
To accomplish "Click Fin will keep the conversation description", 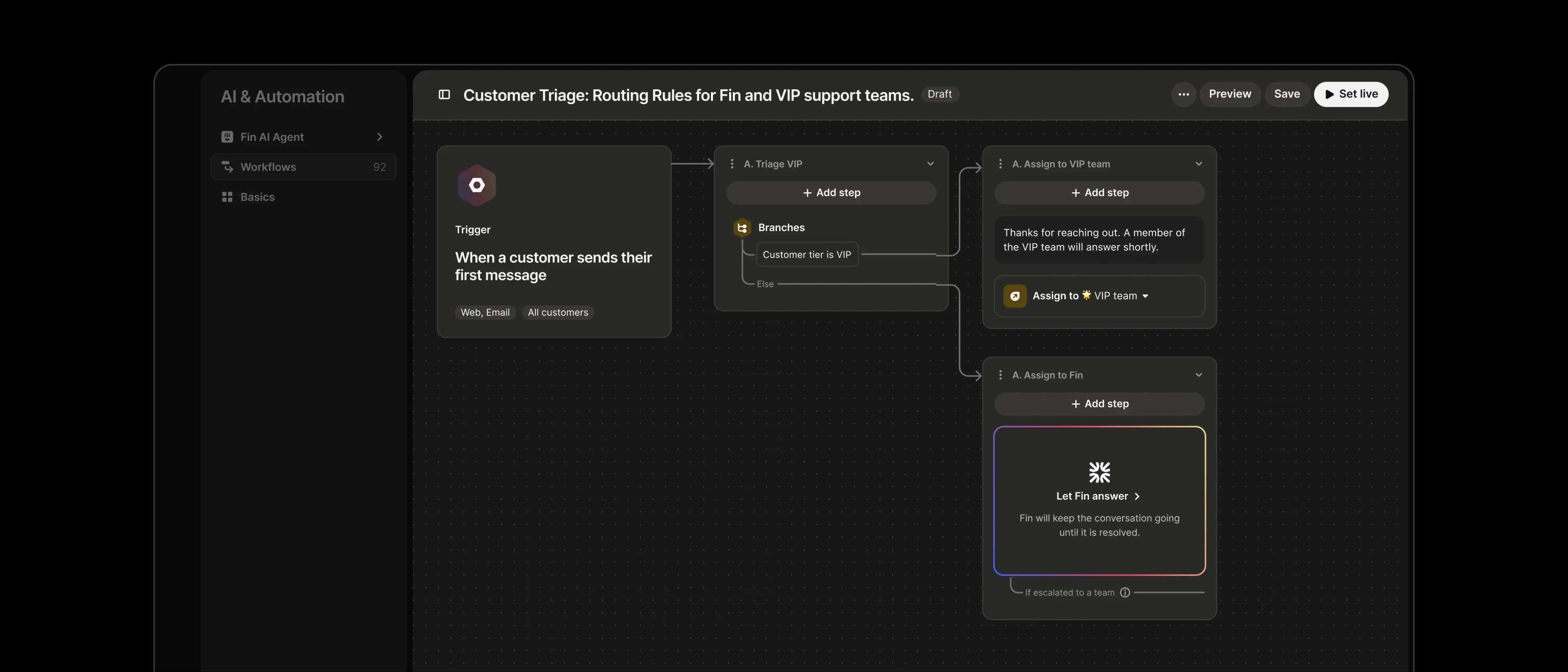I will [1099, 525].
